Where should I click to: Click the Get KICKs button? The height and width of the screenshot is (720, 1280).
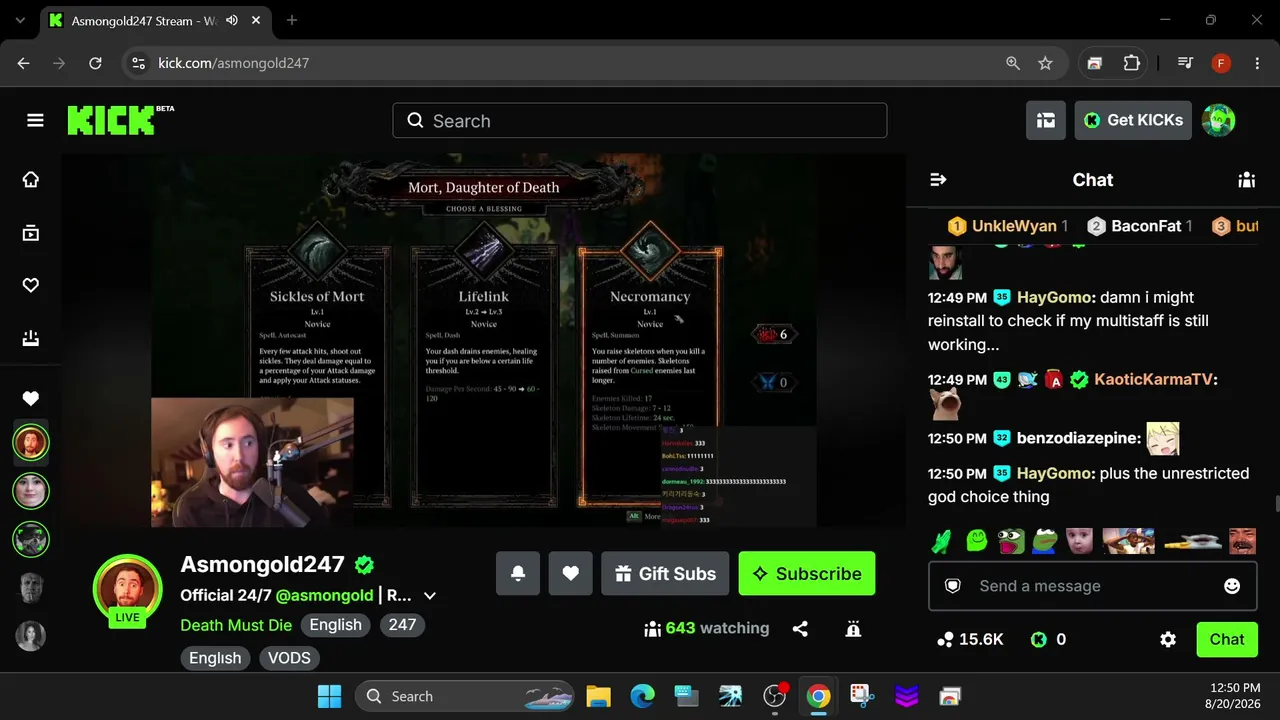point(1134,120)
